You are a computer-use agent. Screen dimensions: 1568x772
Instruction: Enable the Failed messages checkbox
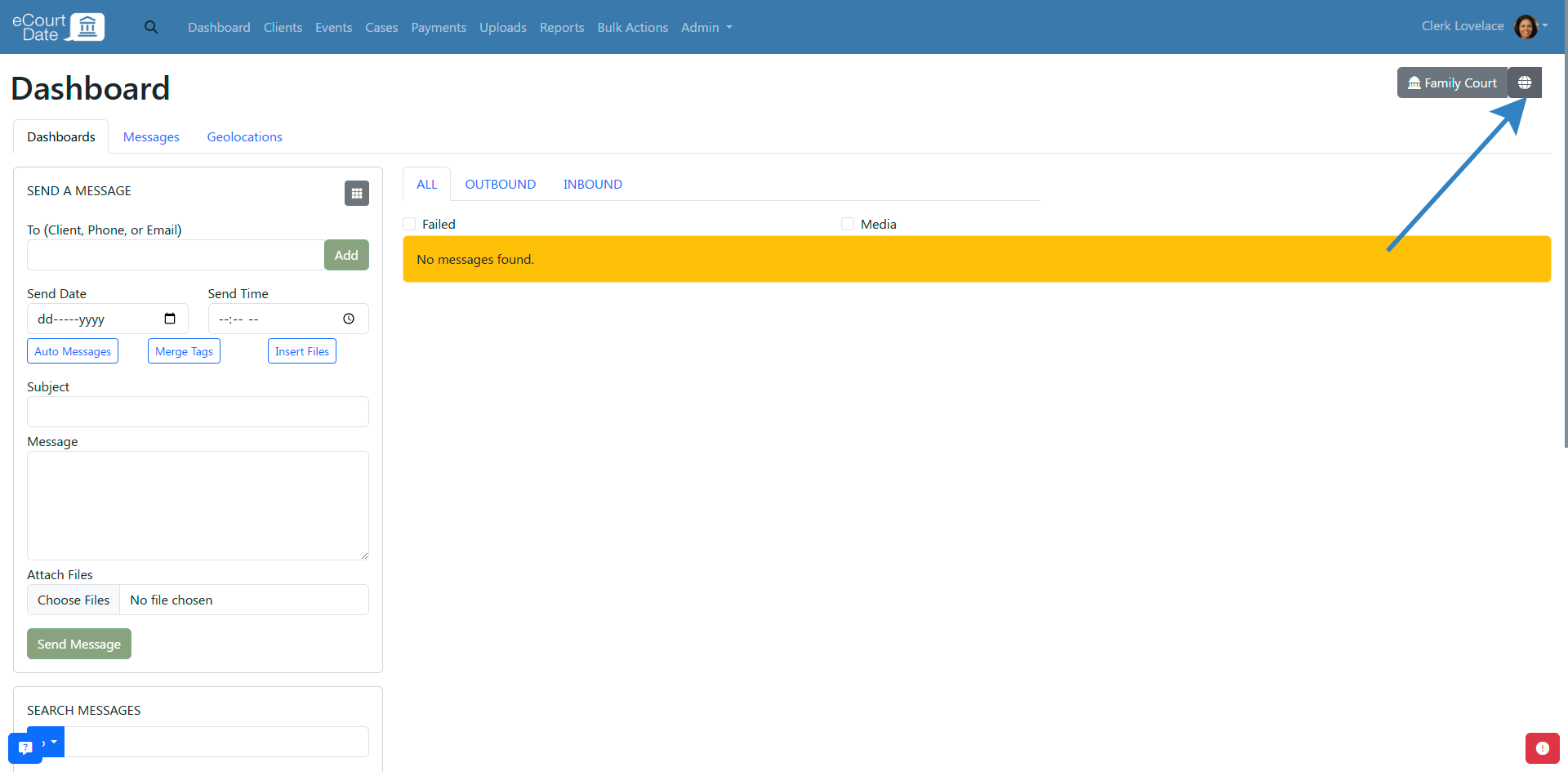pos(410,224)
